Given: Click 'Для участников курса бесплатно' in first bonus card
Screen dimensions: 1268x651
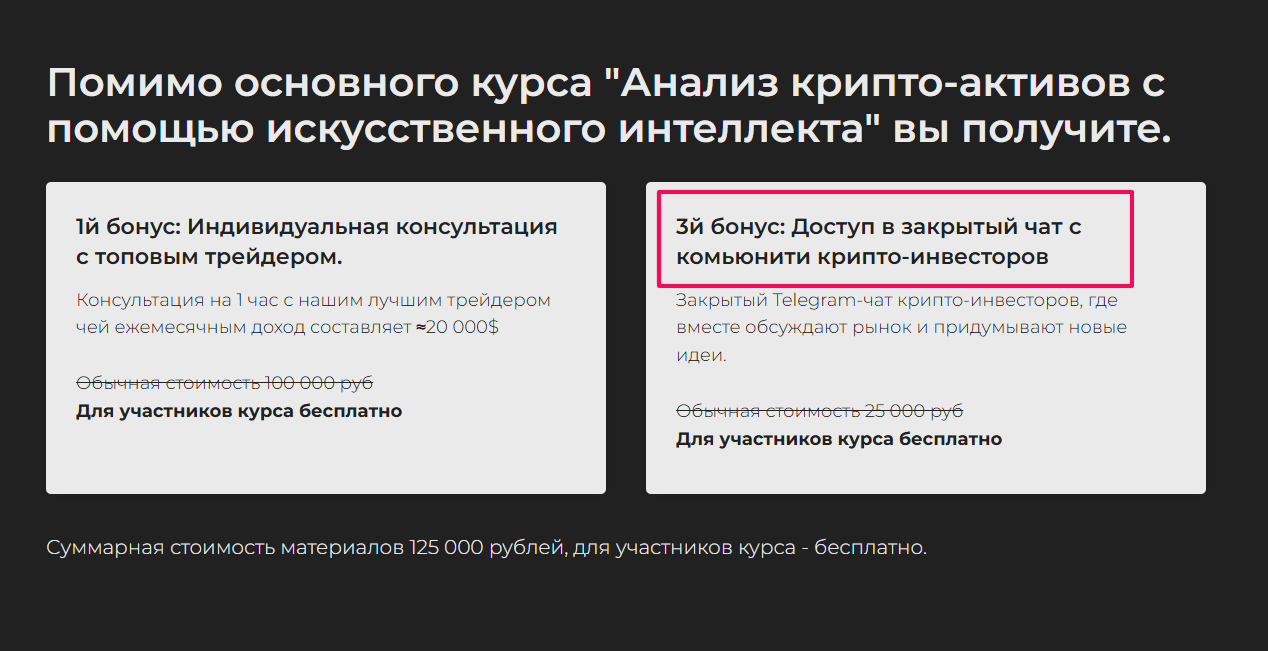Looking at the screenshot, I should (239, 411).
